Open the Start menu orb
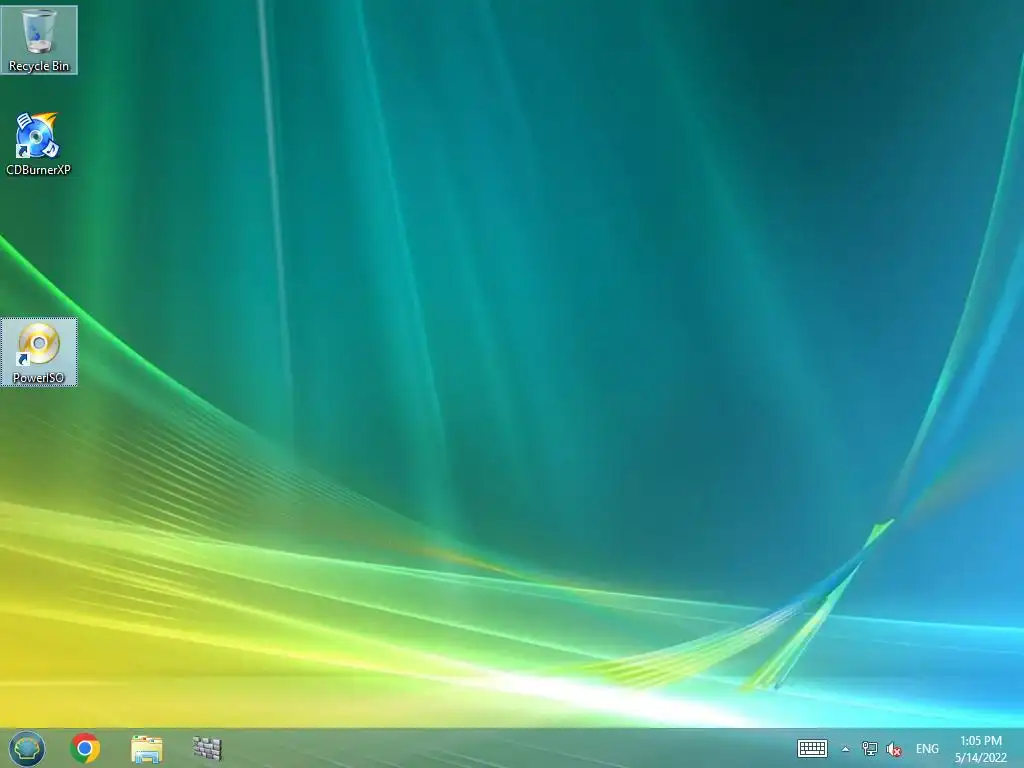Viewport: 1024px width, 768px height. point(27,748)
